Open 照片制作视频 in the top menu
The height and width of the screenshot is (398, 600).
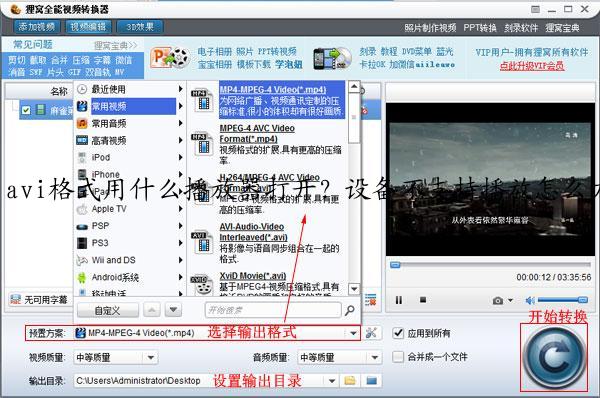(430, 28)
